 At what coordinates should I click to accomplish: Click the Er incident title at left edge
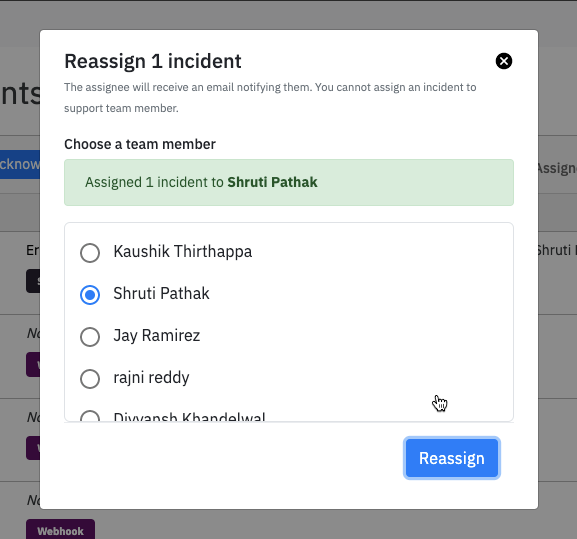click(33, 251)
